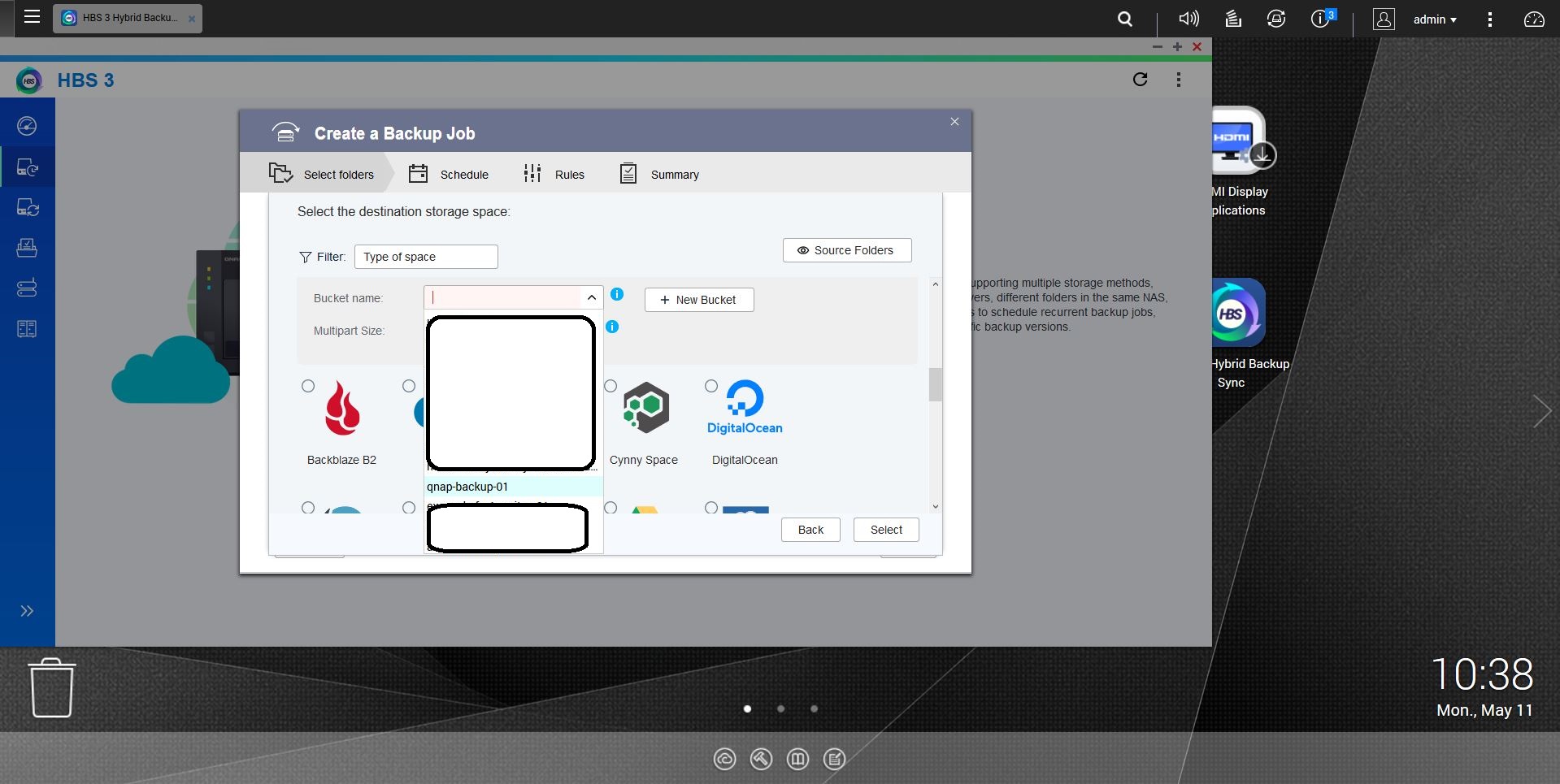Image resolution: width=1560 pixels, height=784 pixels.
Task: Choose qnap-backup-01 from bucket list
Action: pos(467,487)
